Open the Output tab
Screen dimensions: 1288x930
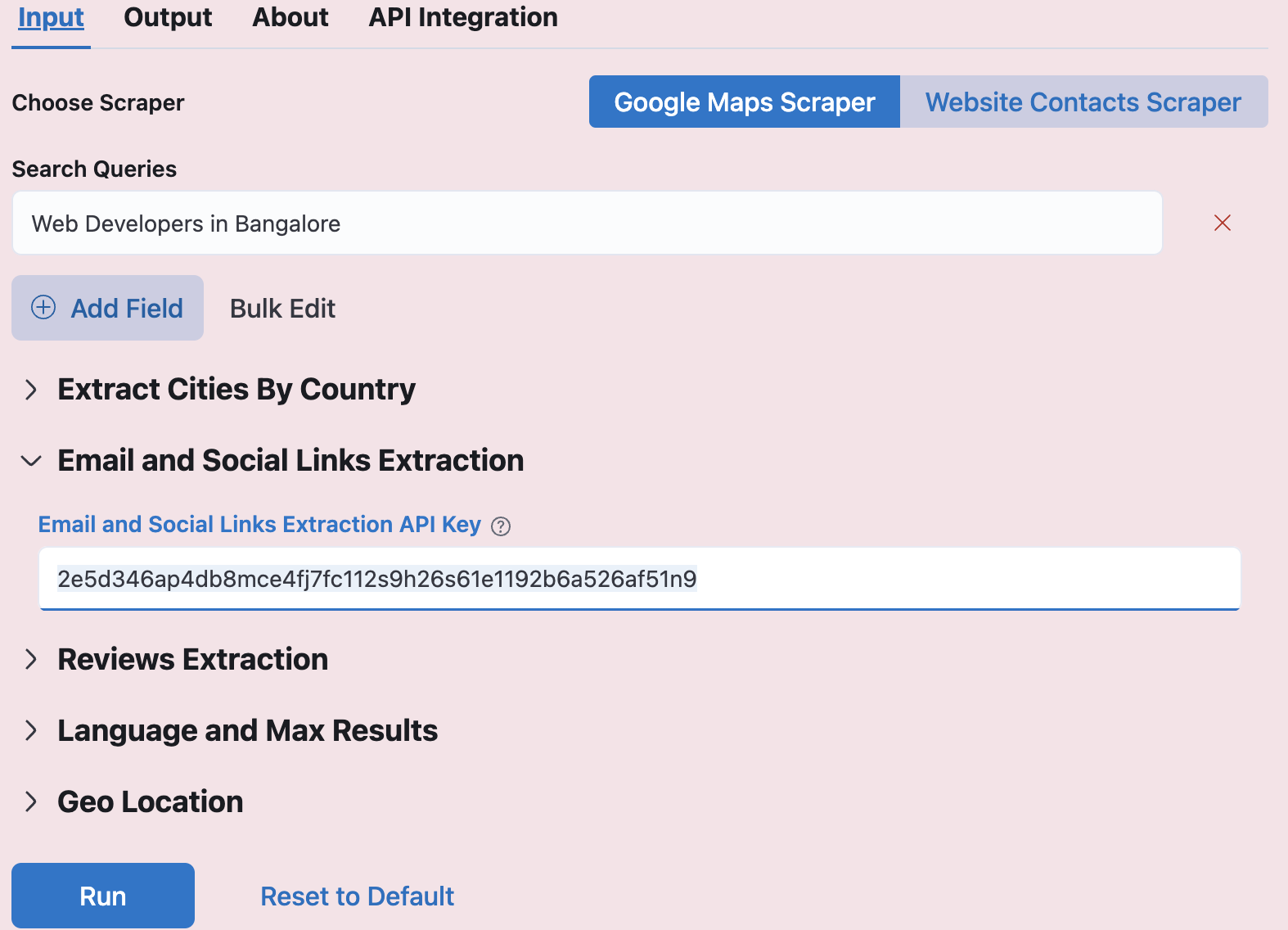(x=168, y=17)
